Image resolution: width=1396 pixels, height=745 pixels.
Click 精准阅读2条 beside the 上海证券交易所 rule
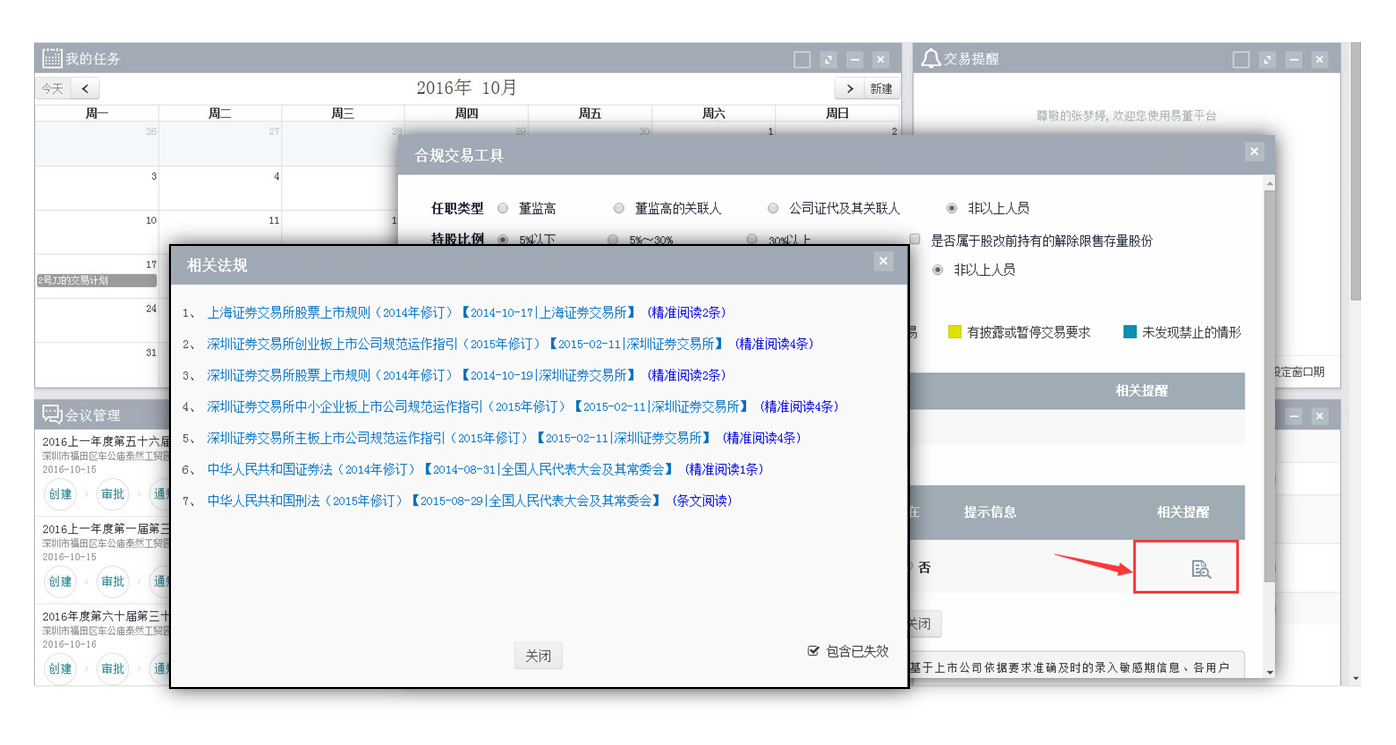(x=685, y=312)
